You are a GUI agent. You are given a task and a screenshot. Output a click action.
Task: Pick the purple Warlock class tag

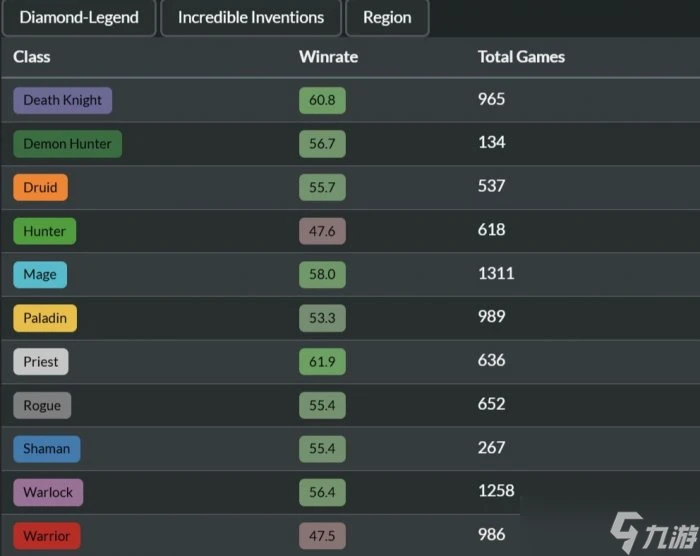(x=48, y=492)
